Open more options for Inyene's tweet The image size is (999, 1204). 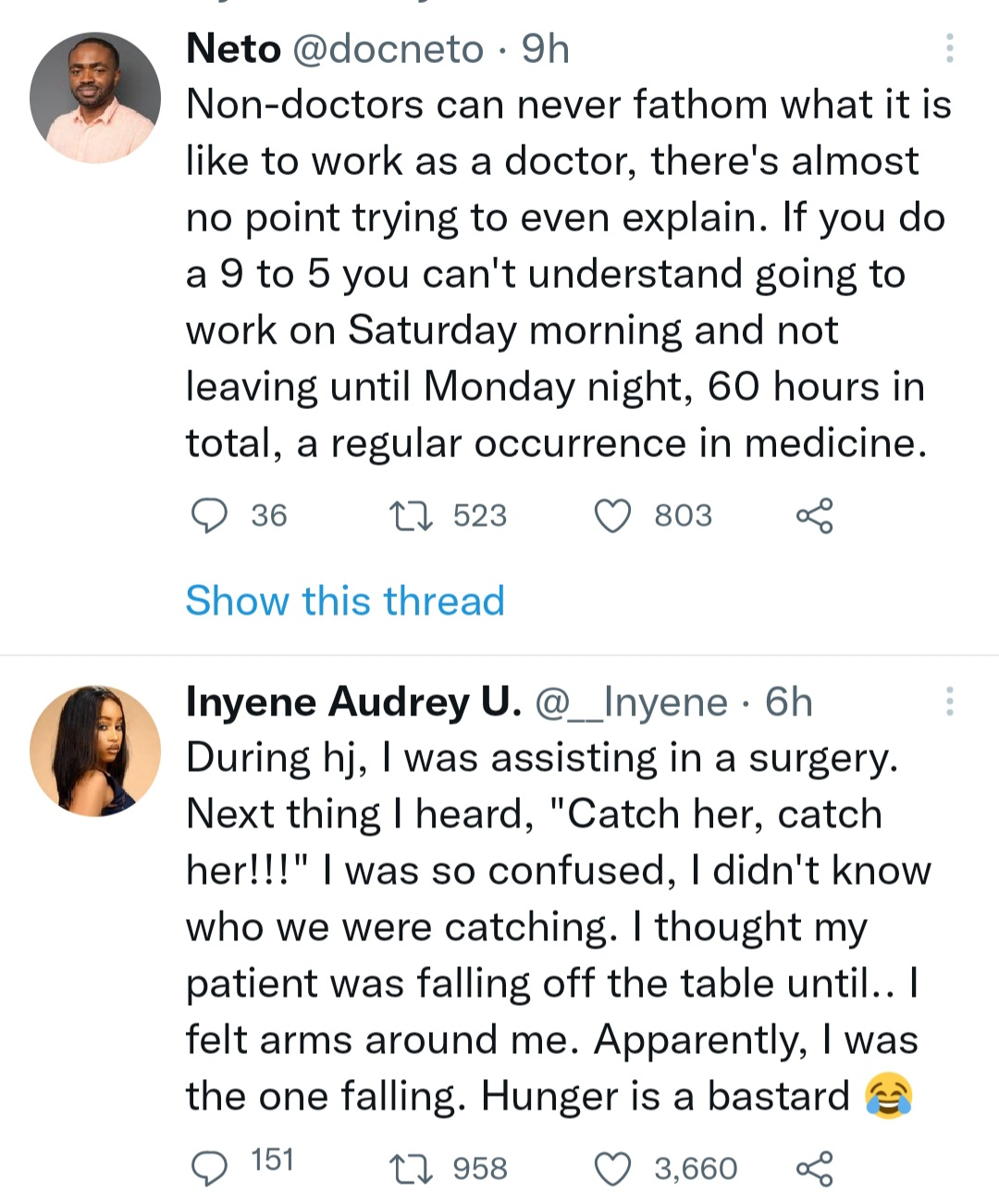click(x=949, y=701)
